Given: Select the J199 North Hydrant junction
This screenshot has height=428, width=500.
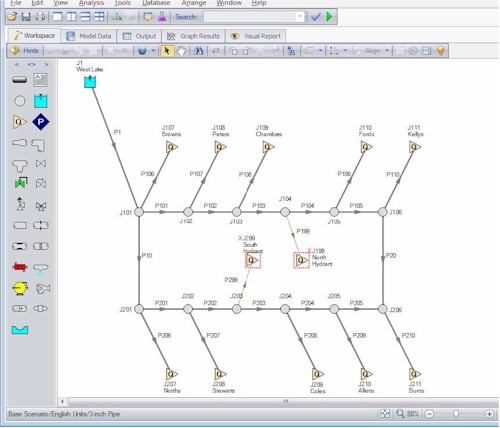Looking at the screenshot, I should coord(302,260).
